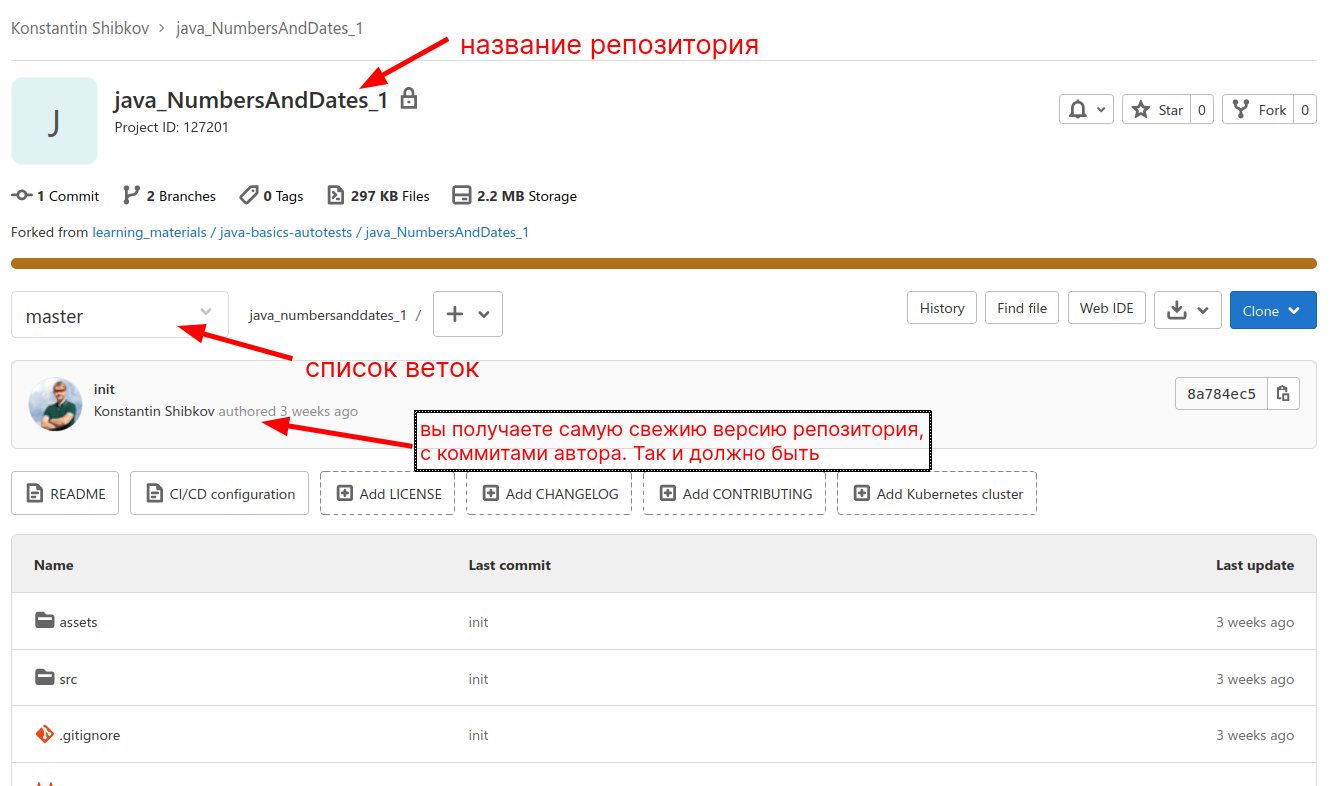Copy commit SHA with clipboard icon
The width and height of the screenshot is (1342, 786).
click(x=1284, y=394)
